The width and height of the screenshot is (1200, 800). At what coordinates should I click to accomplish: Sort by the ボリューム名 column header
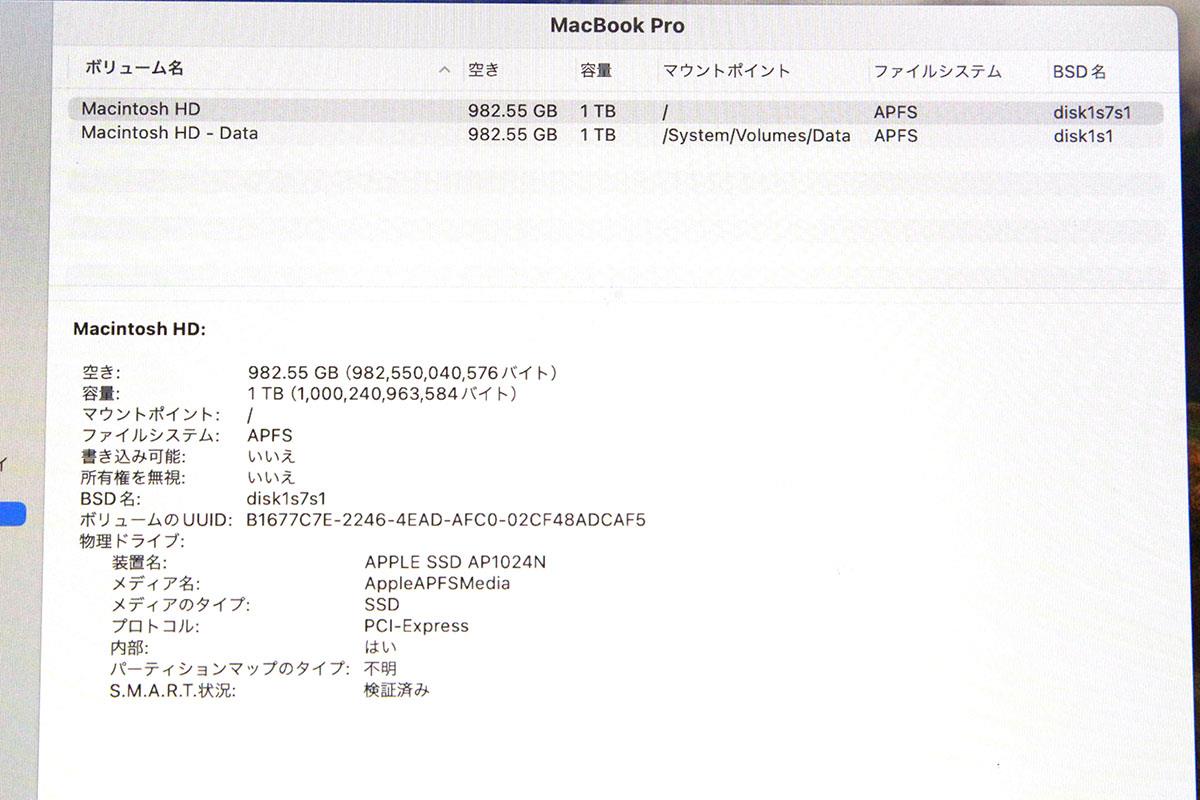click(133, 69)
